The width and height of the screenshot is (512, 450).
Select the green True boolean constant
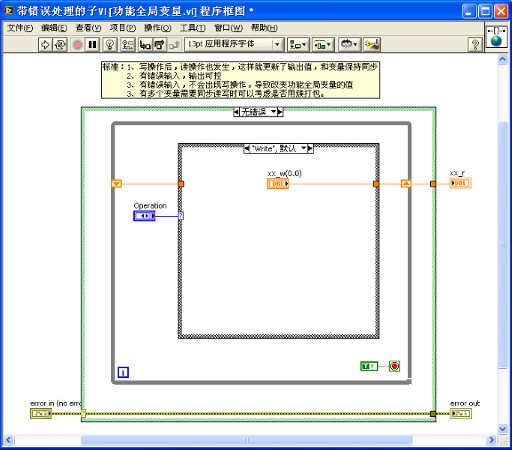[x=369, y=366]
